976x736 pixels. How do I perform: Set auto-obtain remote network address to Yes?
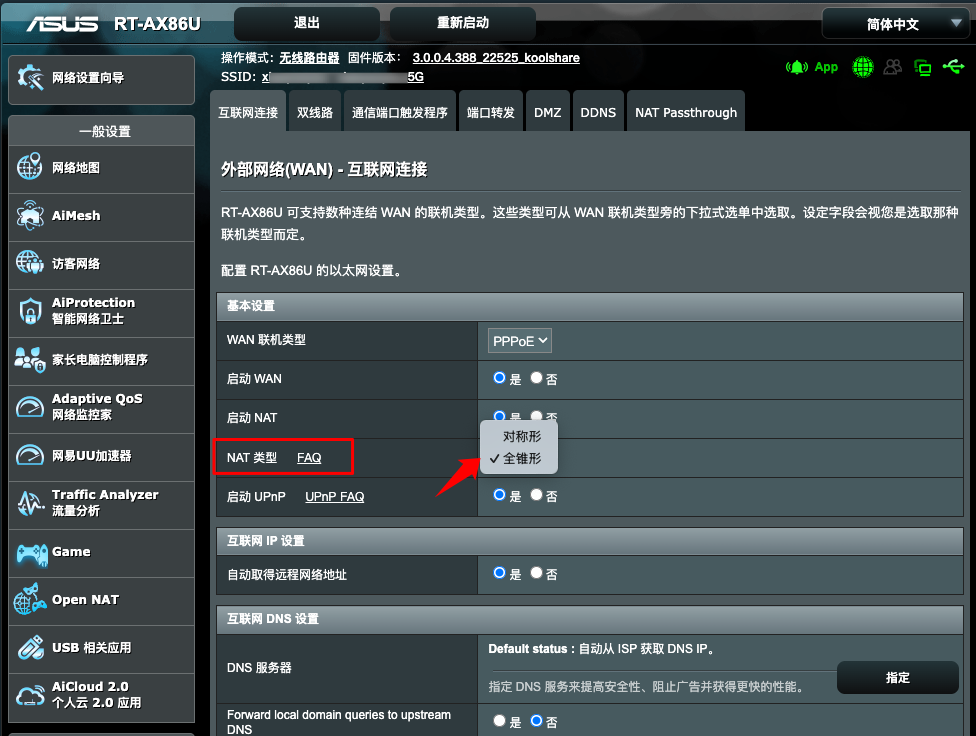point(499,573)
